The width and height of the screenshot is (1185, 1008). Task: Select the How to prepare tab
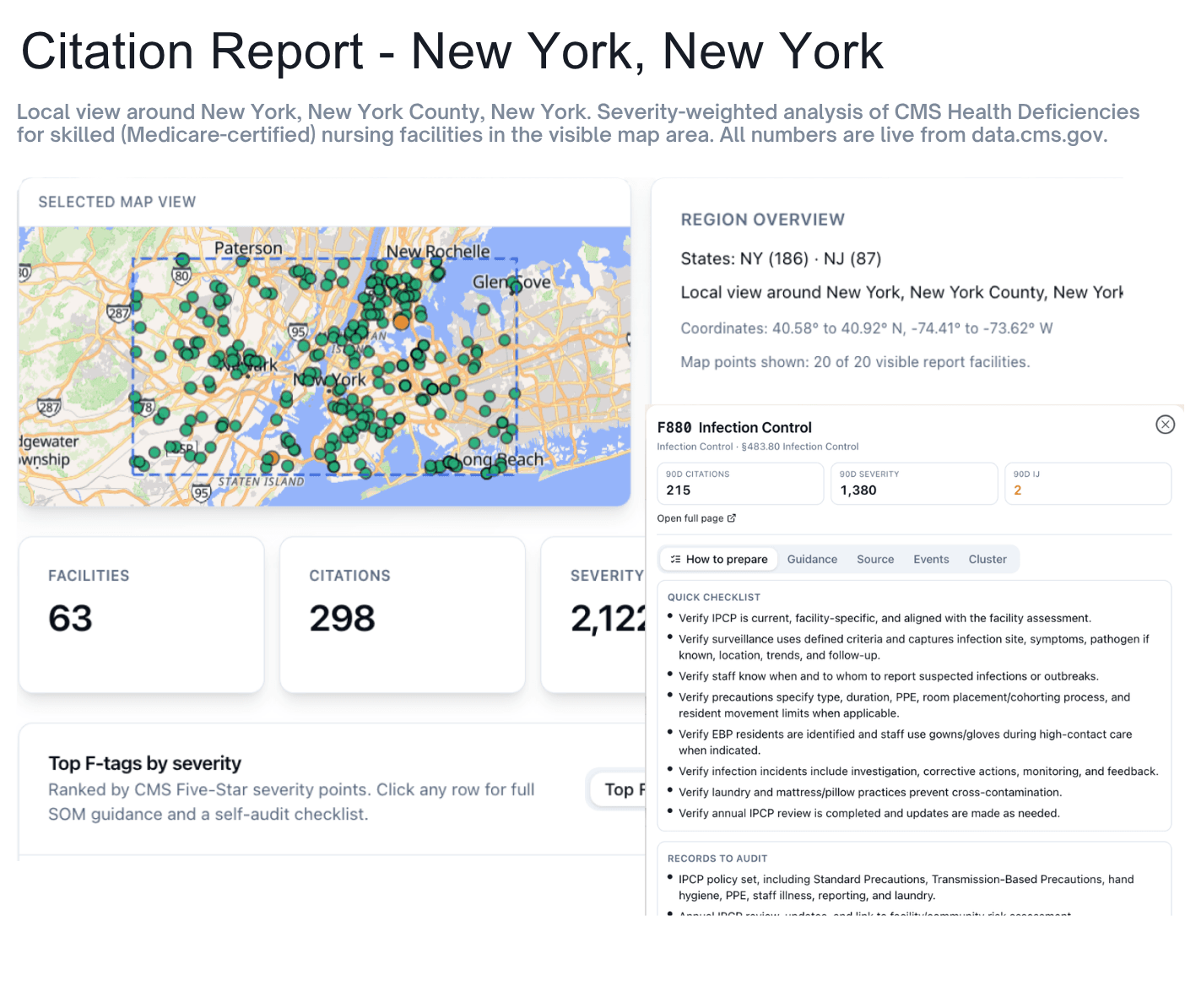tap(718, 559)
